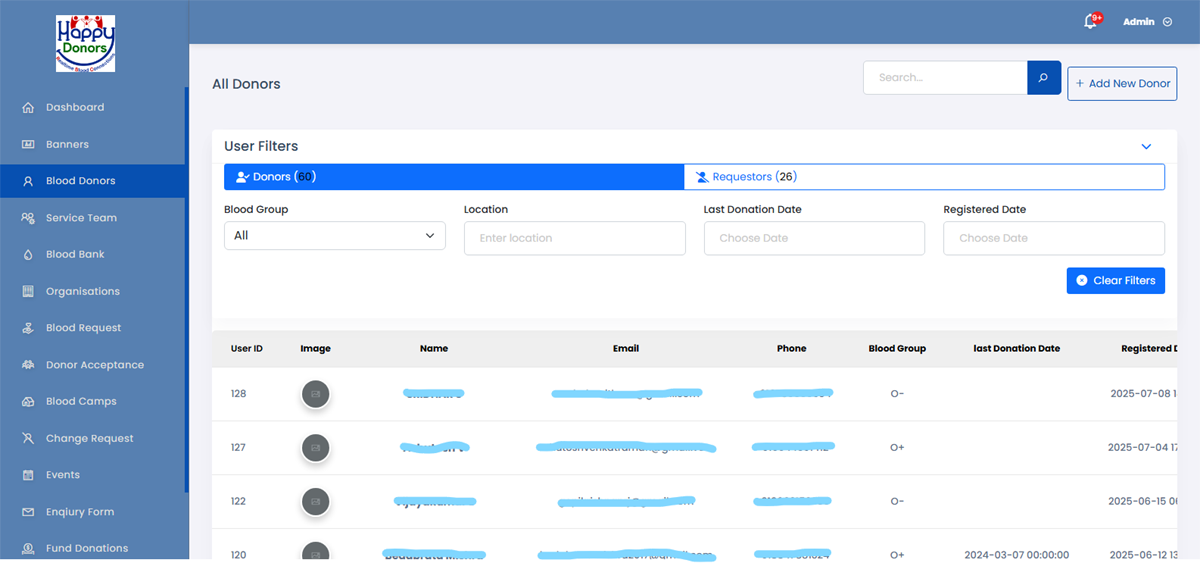Click the Happy Donors logo
Viewport: 1200px width, 563px height.
point(85,43)
